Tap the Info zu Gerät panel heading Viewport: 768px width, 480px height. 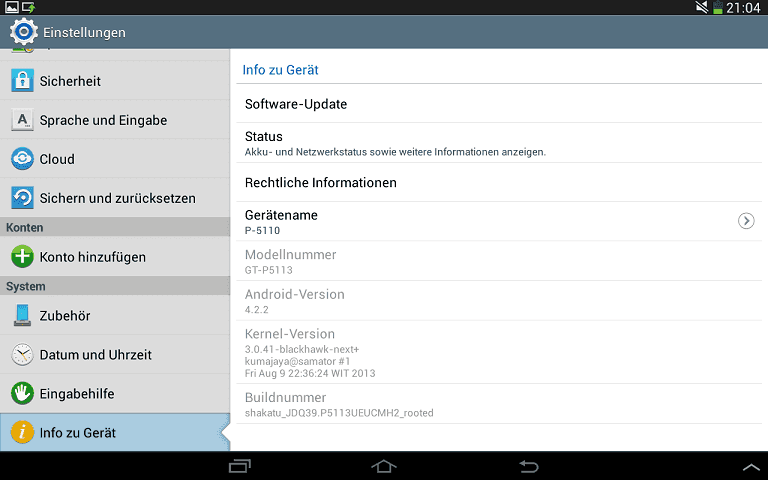point(280,70)
